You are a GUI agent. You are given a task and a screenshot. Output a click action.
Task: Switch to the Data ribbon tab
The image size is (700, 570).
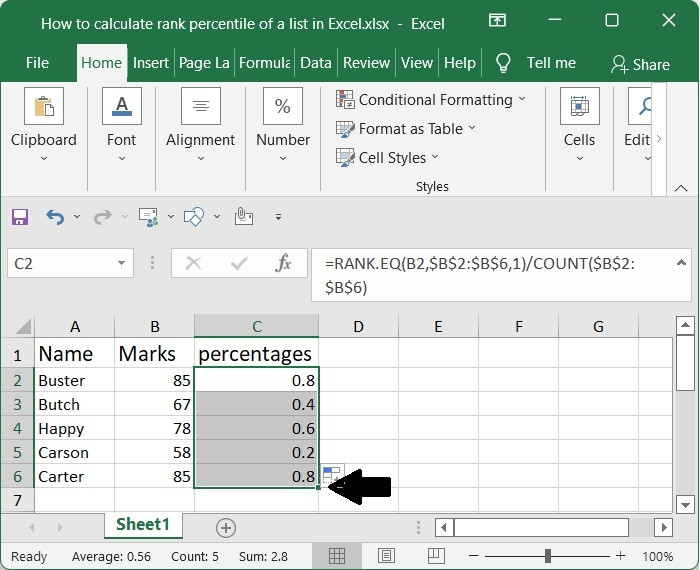(x=315, y=63)
